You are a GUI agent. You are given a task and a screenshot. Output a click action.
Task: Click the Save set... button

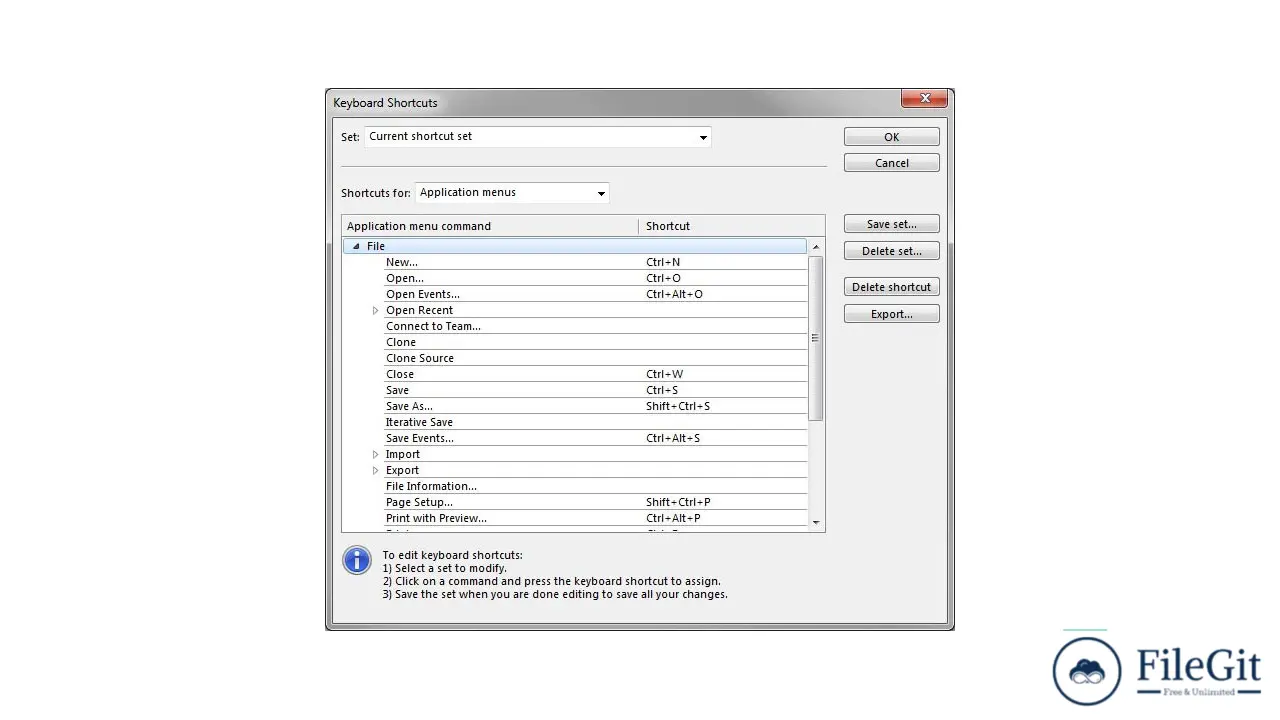(891, 224)
